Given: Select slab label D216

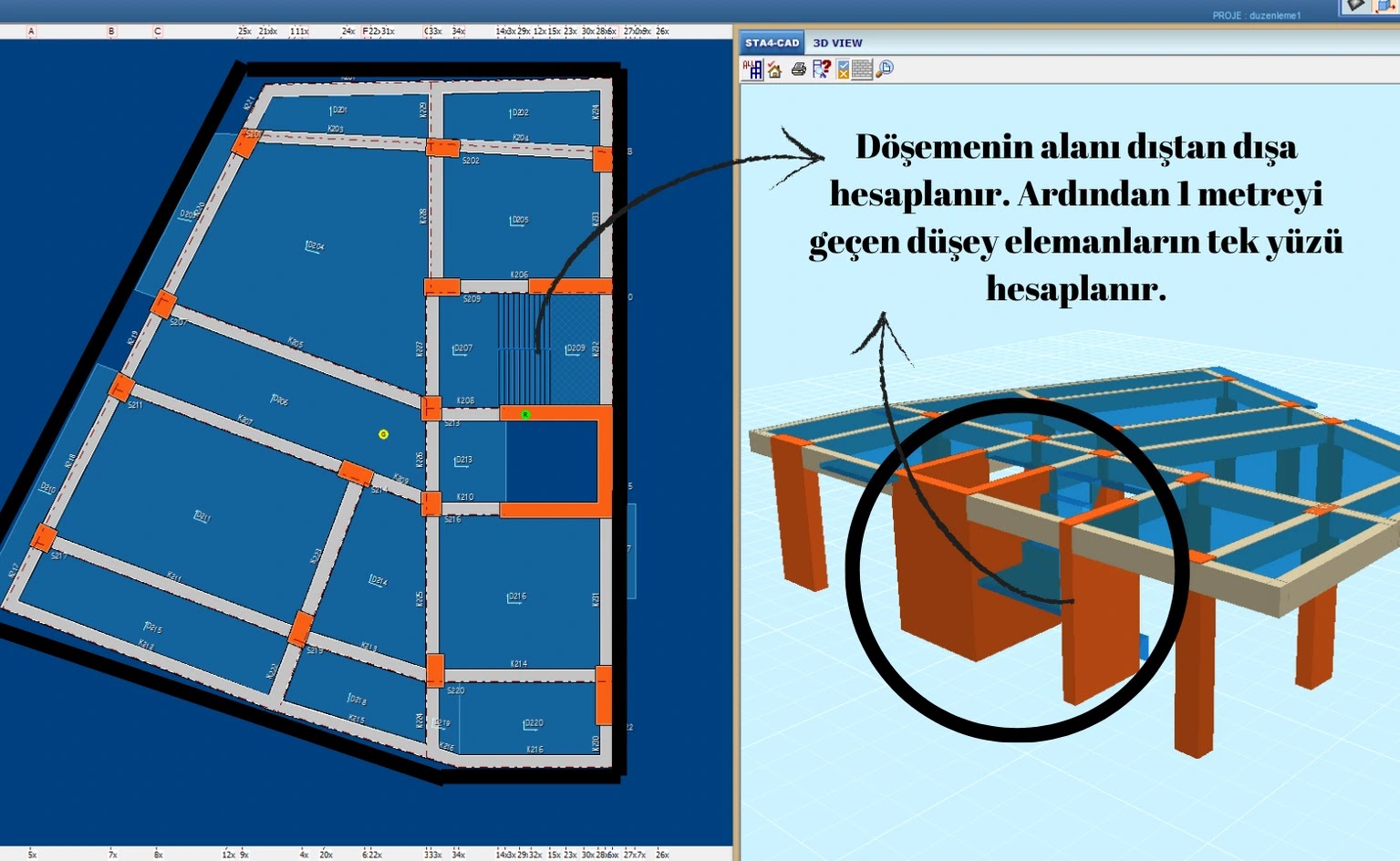Looking at the screenshot, I should coord(516,596).
